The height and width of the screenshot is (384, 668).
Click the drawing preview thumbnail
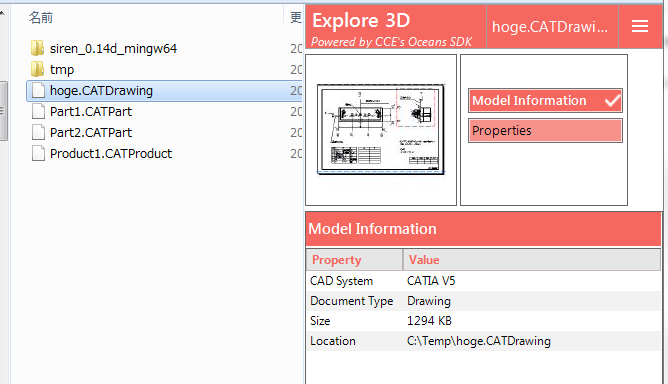tap(381, 130)
